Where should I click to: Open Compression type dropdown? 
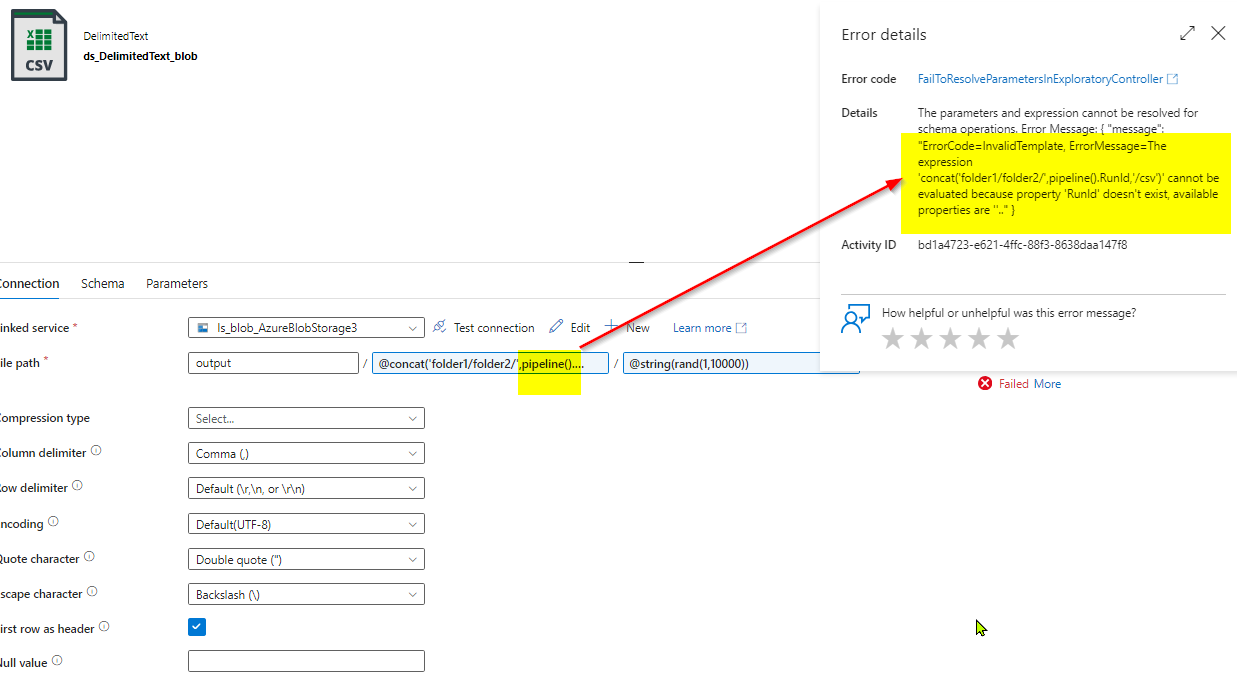pos(306,418)
